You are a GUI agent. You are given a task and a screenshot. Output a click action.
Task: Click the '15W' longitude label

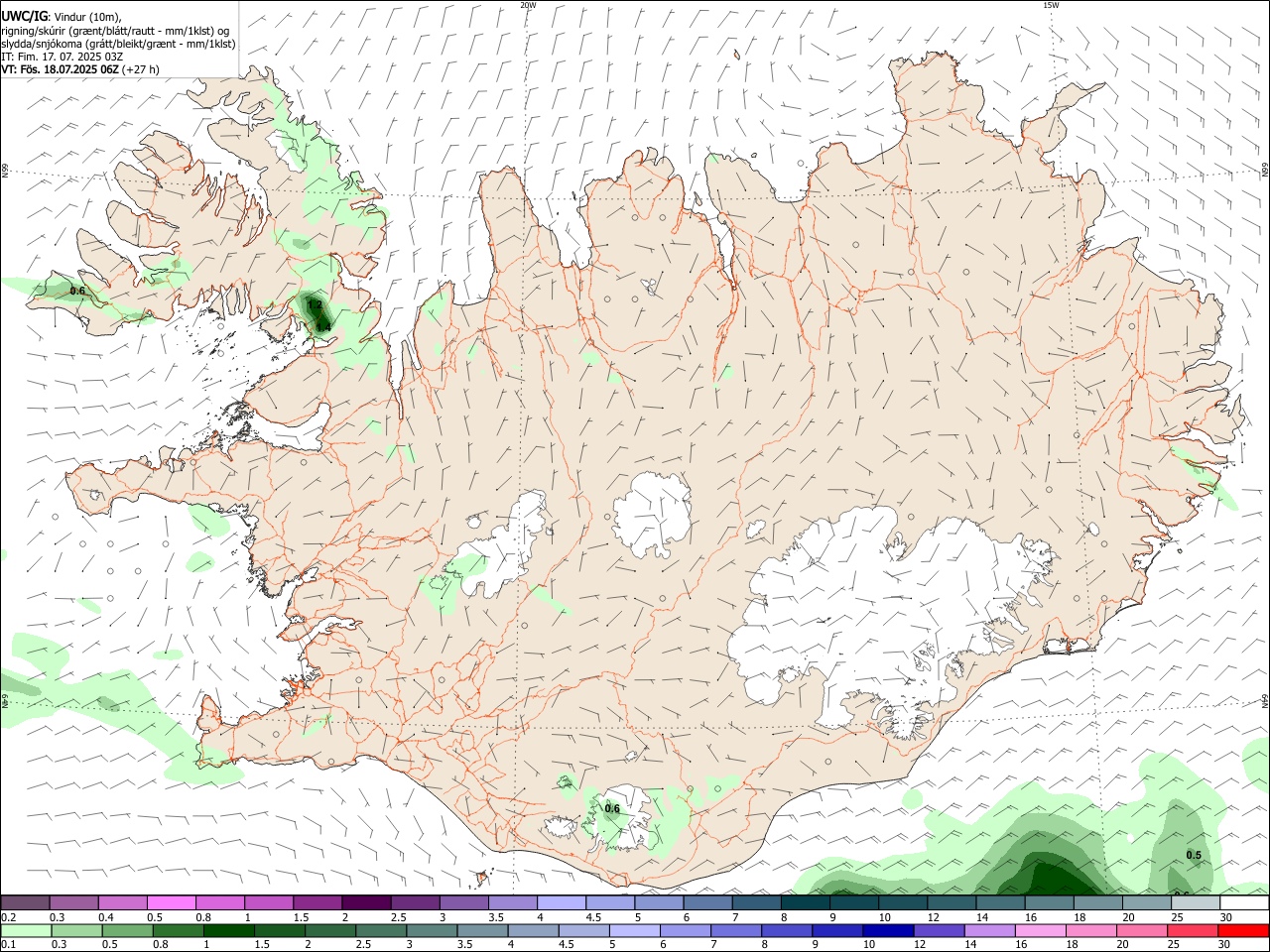pyautogui.click(x=1051, y=5)
